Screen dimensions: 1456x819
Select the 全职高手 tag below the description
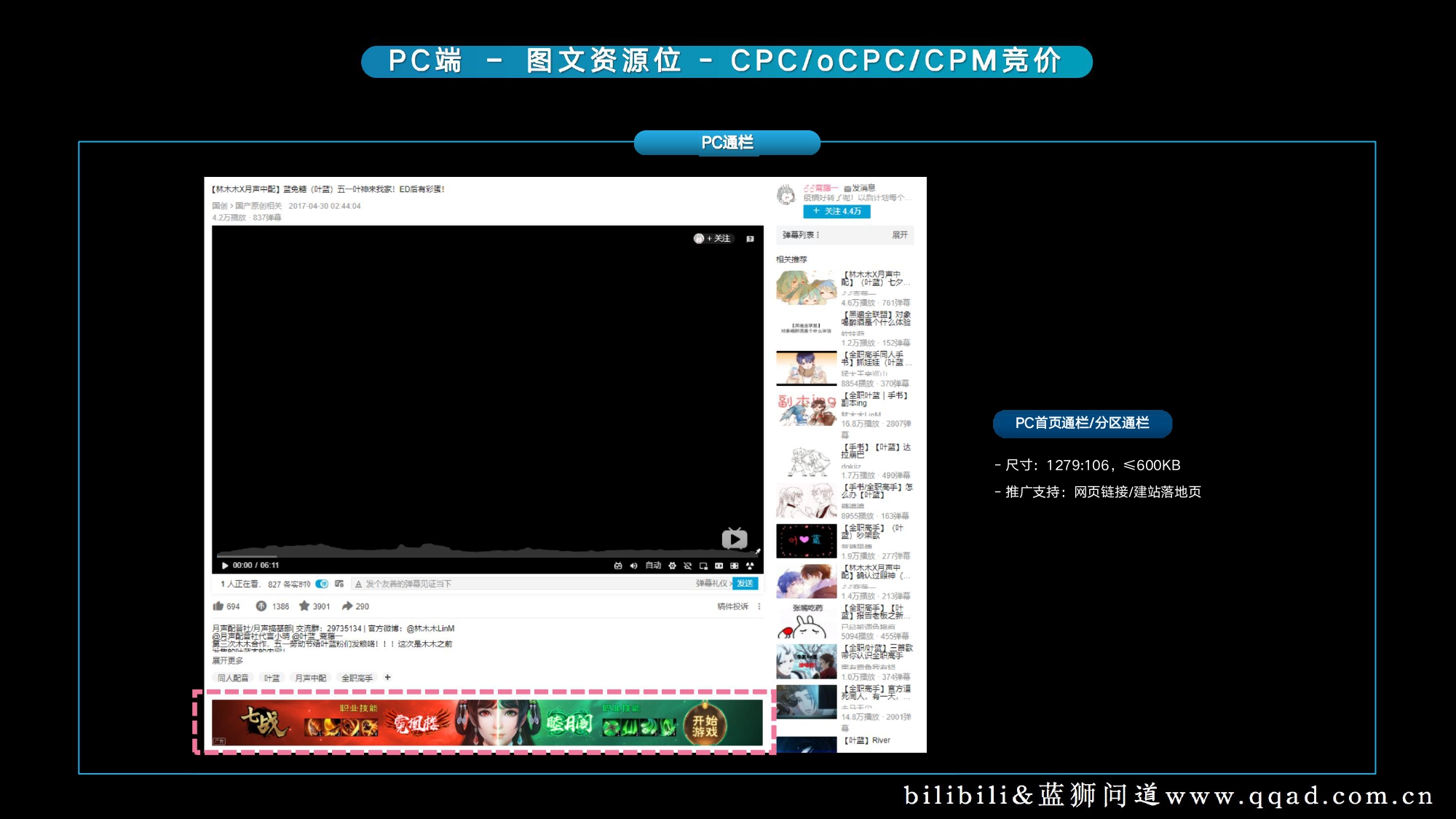tap(357, 677)
